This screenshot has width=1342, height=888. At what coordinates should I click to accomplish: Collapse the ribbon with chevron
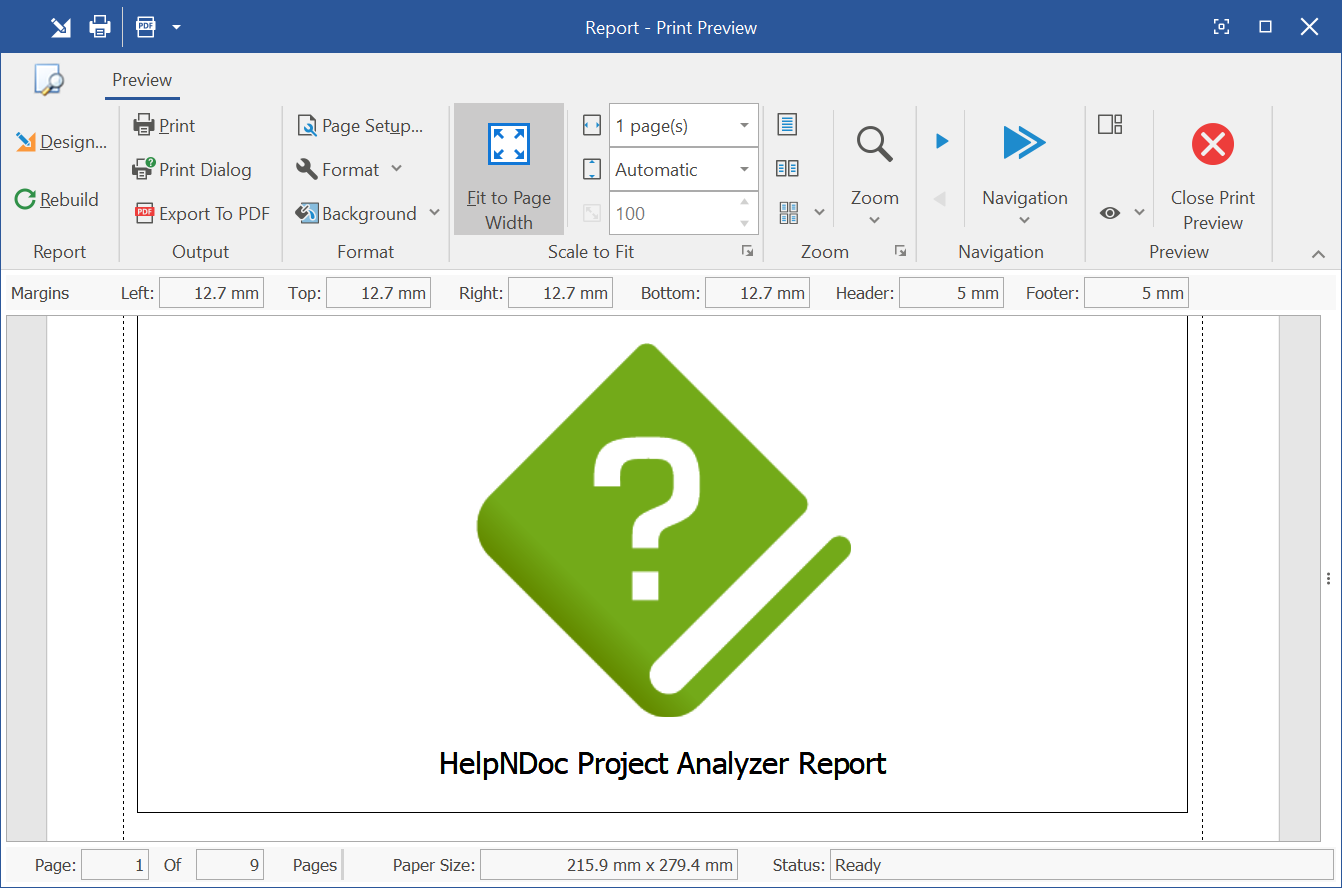click(1318, 255)
